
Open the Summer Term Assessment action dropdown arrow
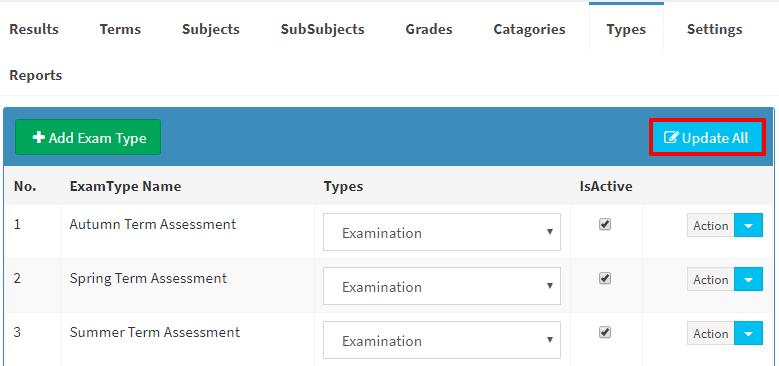748,333
